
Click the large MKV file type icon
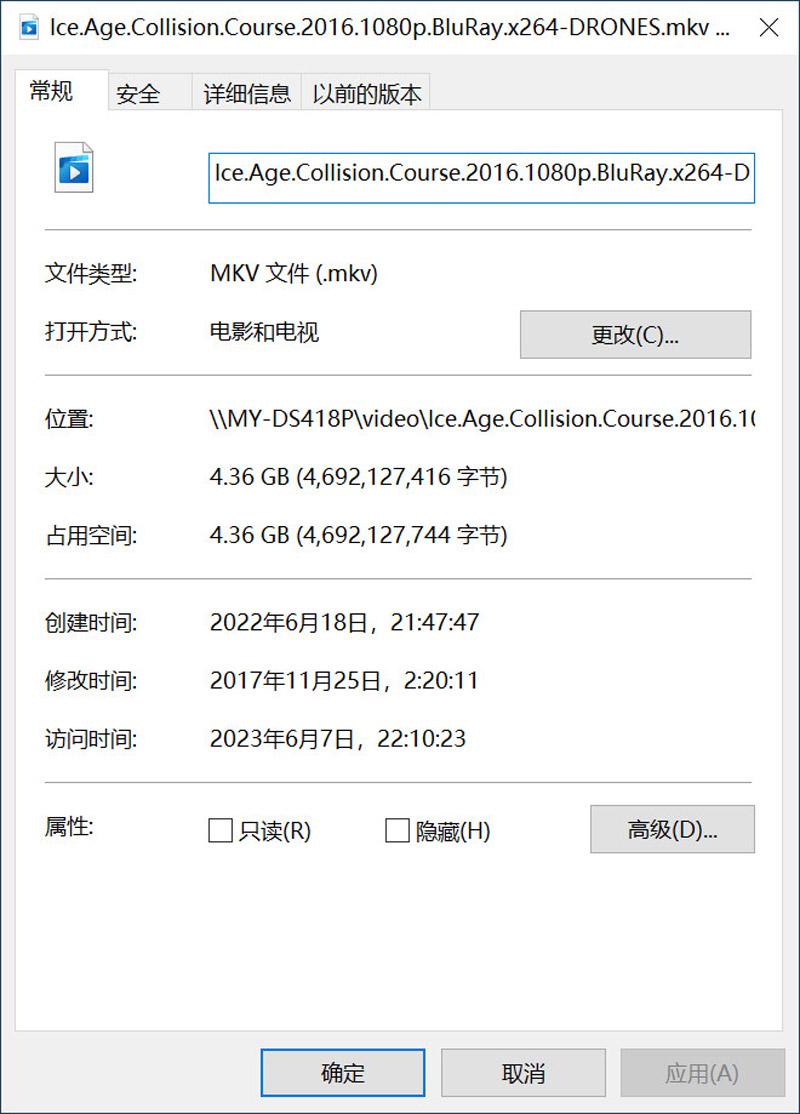(x=74, y=168)
